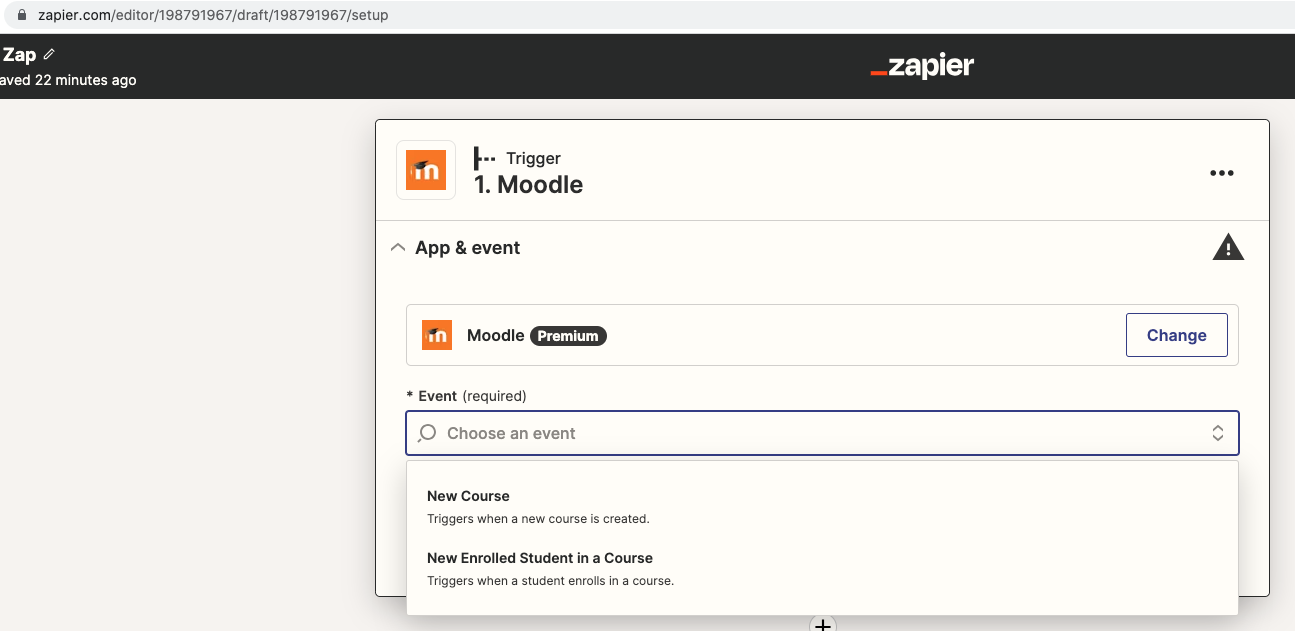Viewport: 1295px width, 631px height.
Task: Click the warning triangle icon
Action: pyautogui.click(x=1227, y=248)
